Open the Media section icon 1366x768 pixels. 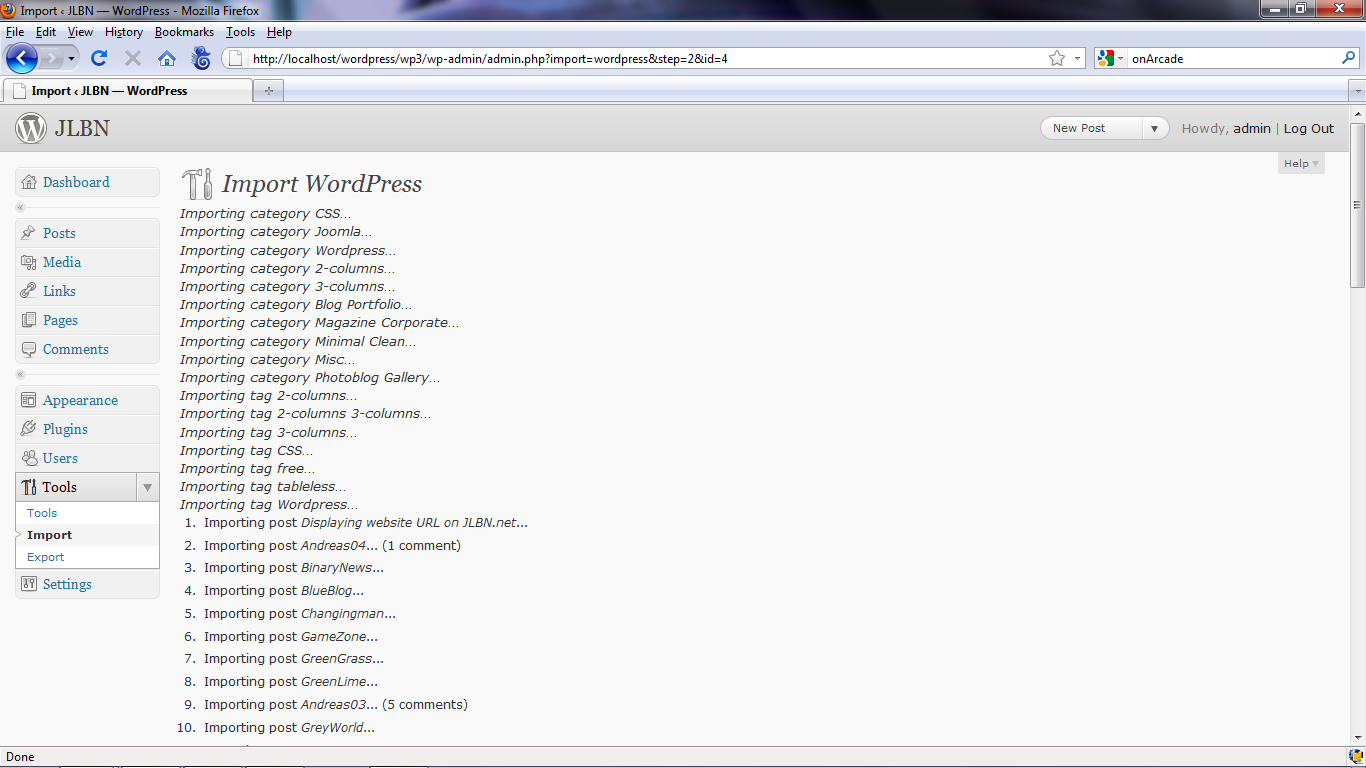tap(29, 262)
